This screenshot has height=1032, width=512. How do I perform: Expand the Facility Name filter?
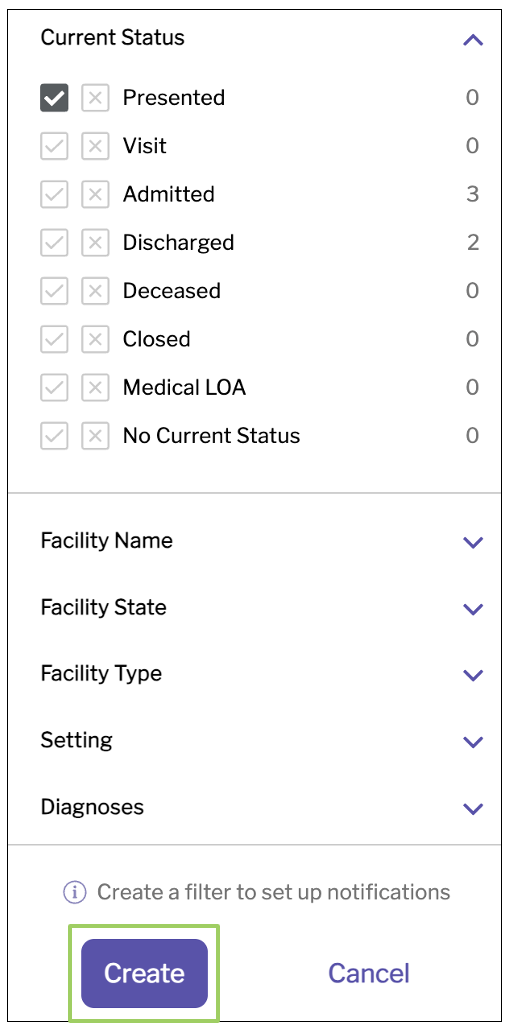[473, 542]
